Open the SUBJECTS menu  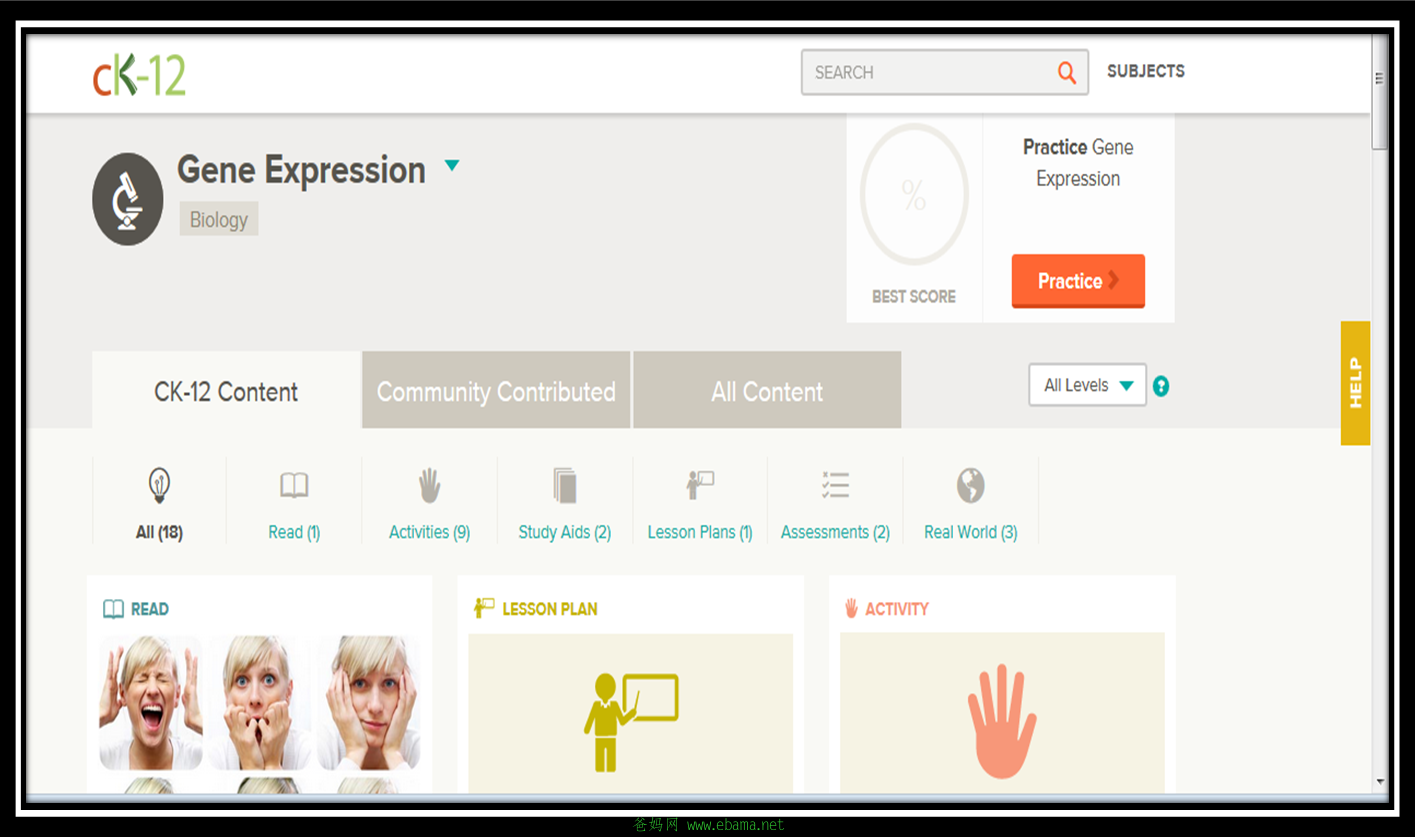(1146, 71)
